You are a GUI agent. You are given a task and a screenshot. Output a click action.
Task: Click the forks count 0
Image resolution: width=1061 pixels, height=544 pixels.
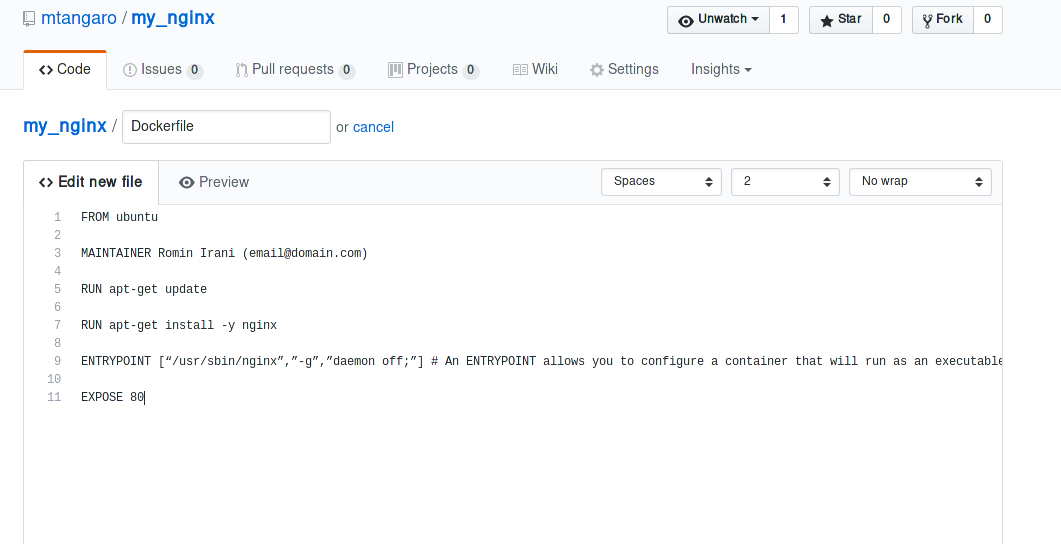[x=987, y=20]
